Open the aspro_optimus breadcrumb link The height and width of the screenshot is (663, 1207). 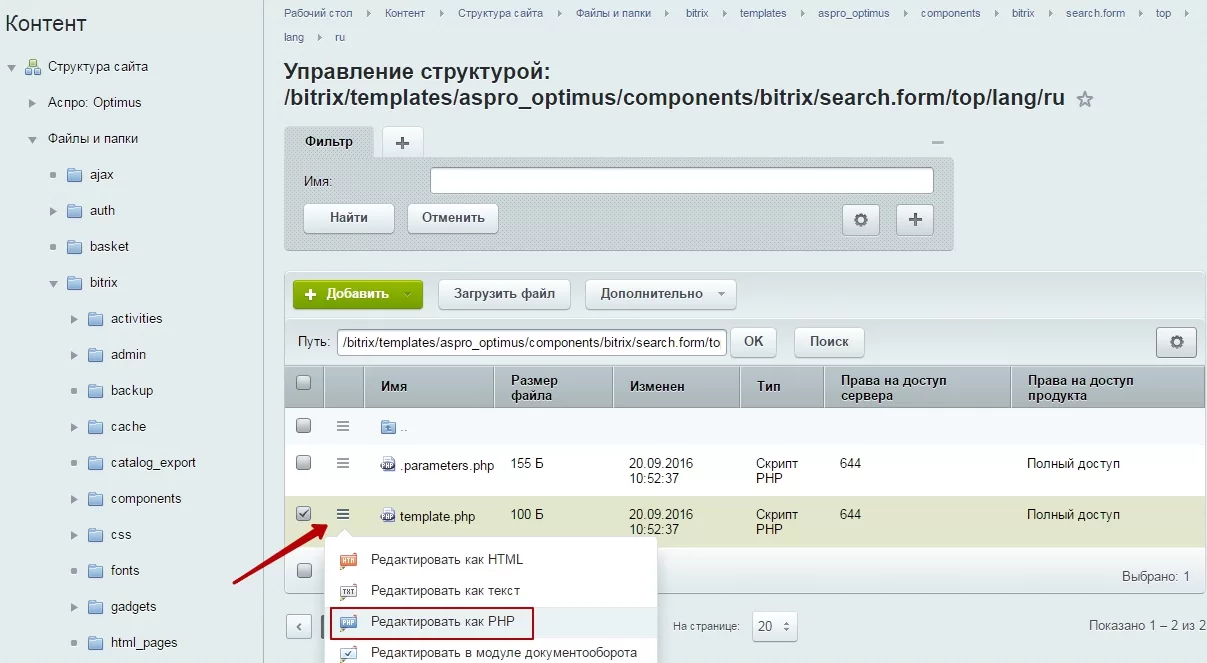853,13
